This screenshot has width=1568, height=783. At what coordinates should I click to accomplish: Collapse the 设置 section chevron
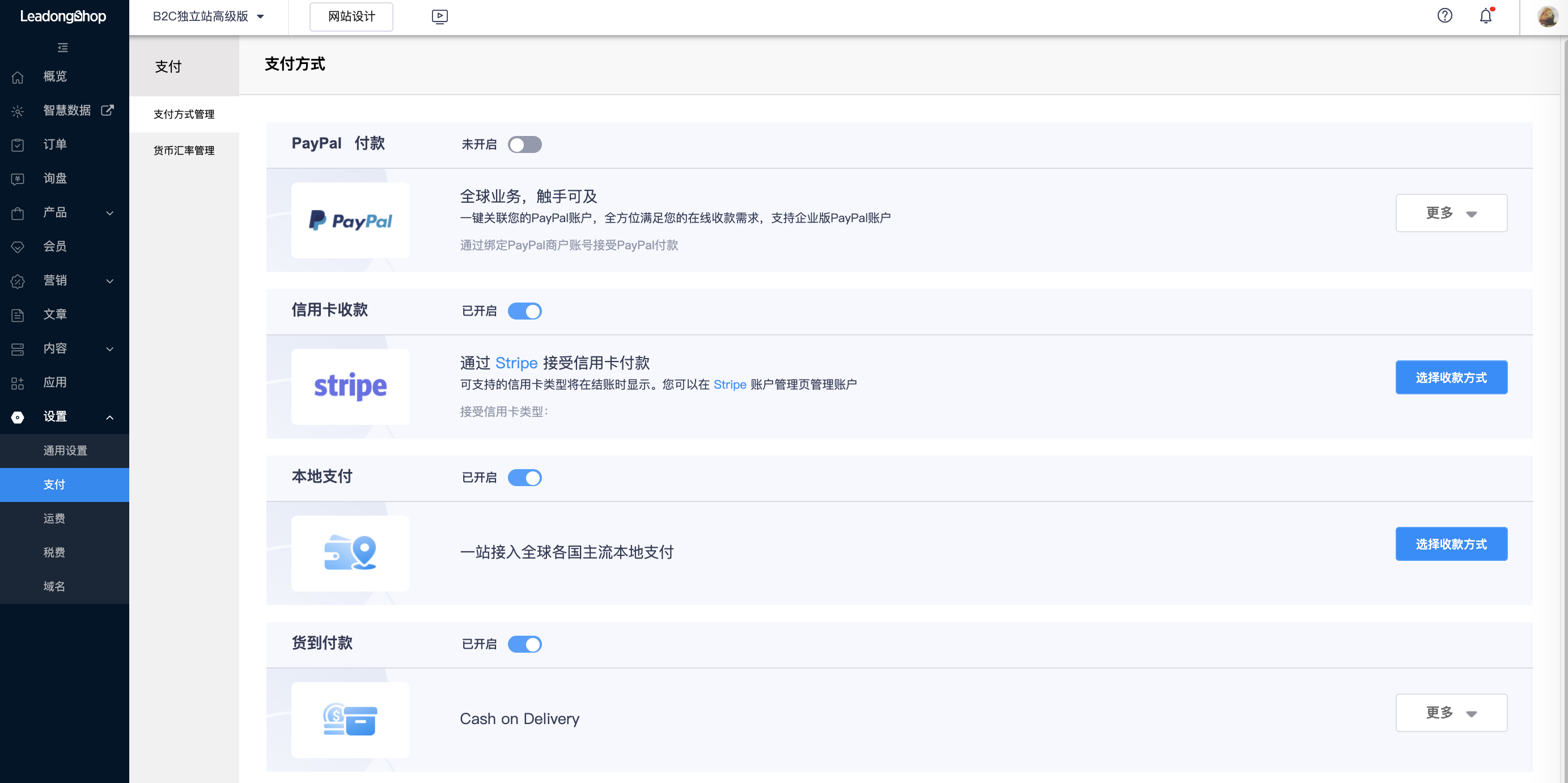(x=109, y=417)
